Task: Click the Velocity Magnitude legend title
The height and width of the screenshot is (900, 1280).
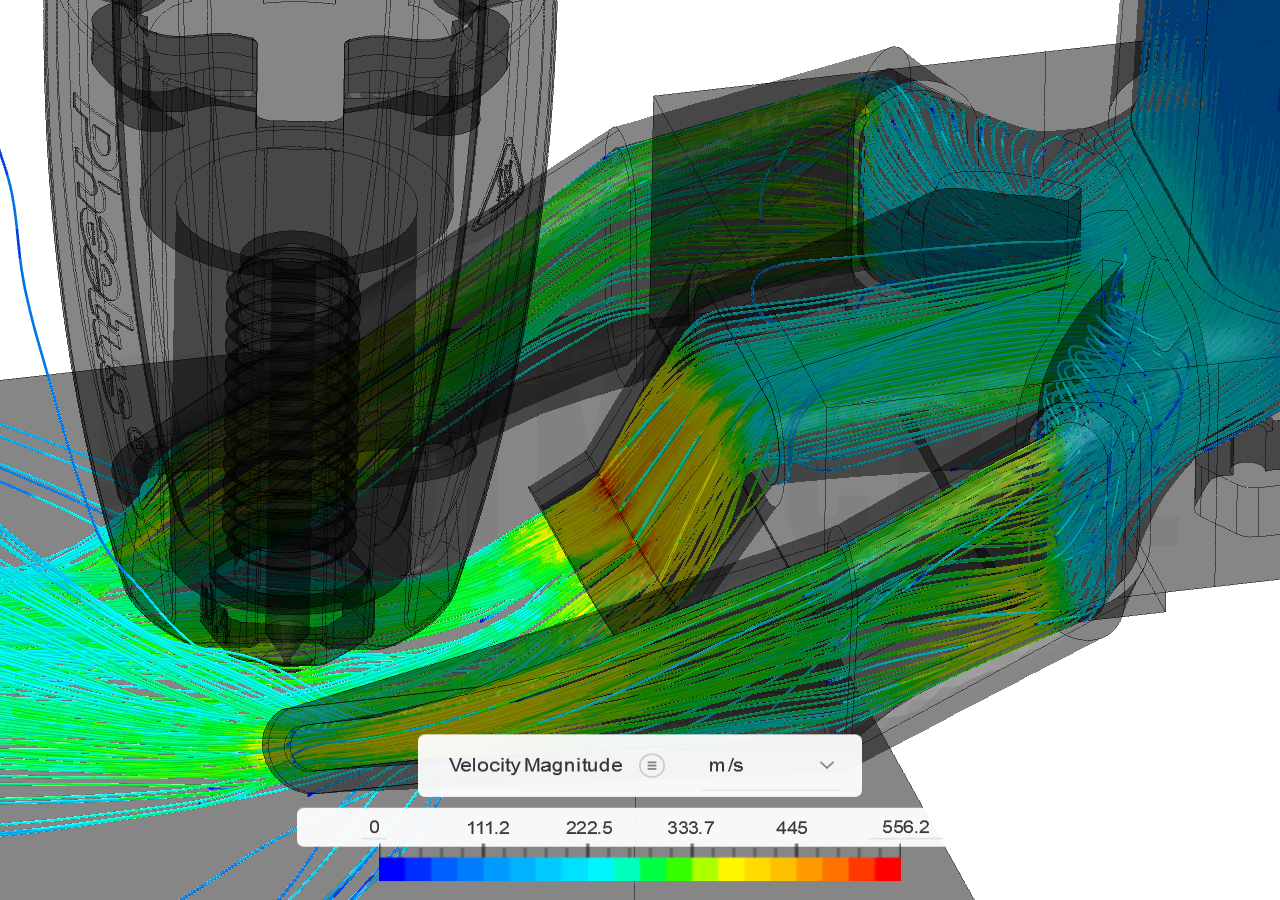Action: (536, 765)
